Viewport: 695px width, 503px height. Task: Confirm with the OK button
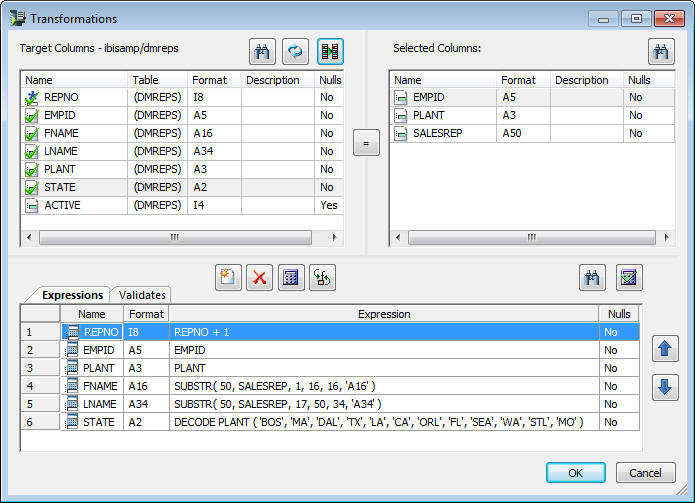pos(576,473)
